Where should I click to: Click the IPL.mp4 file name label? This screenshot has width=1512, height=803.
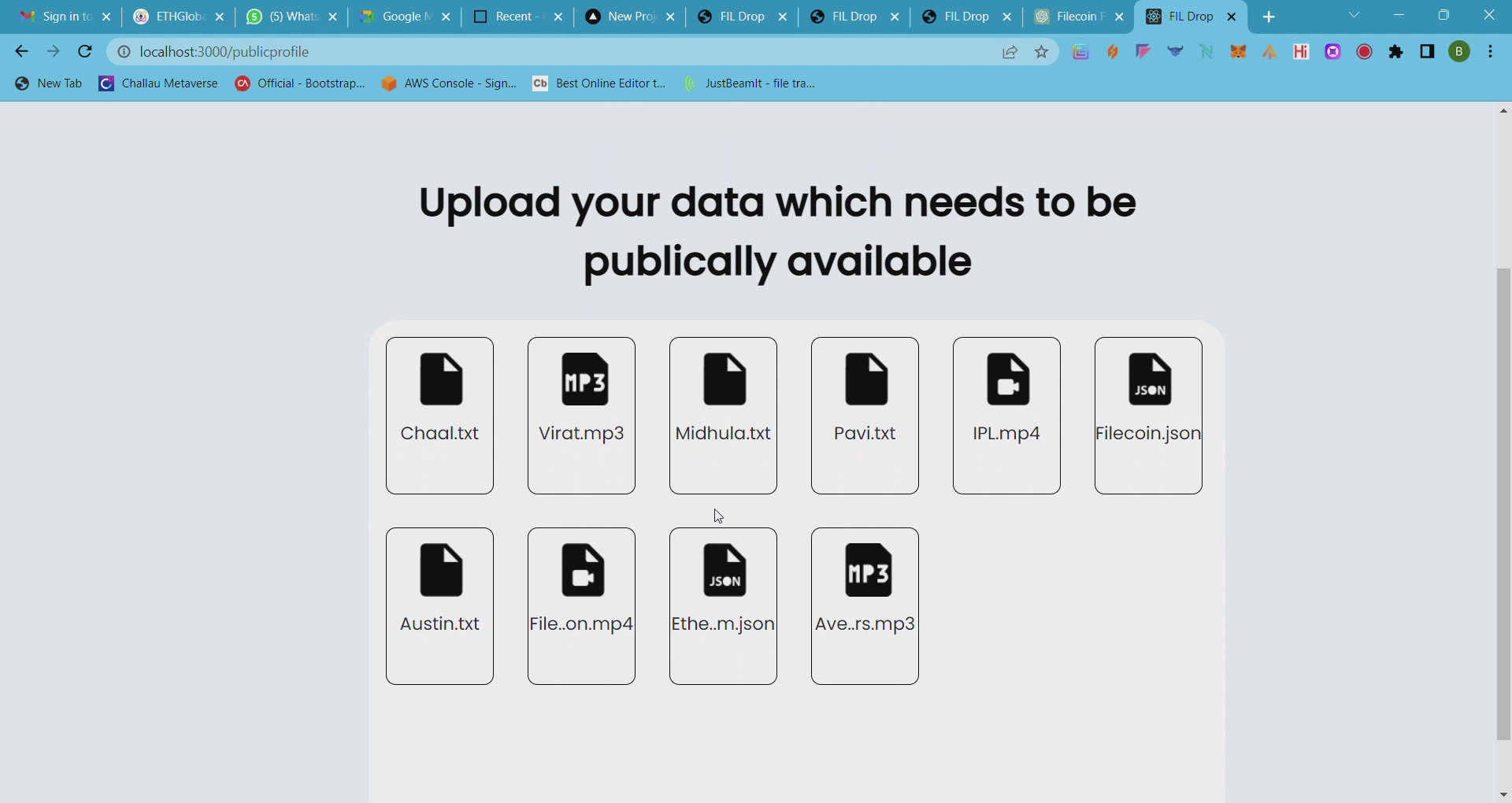point(1006,433)
